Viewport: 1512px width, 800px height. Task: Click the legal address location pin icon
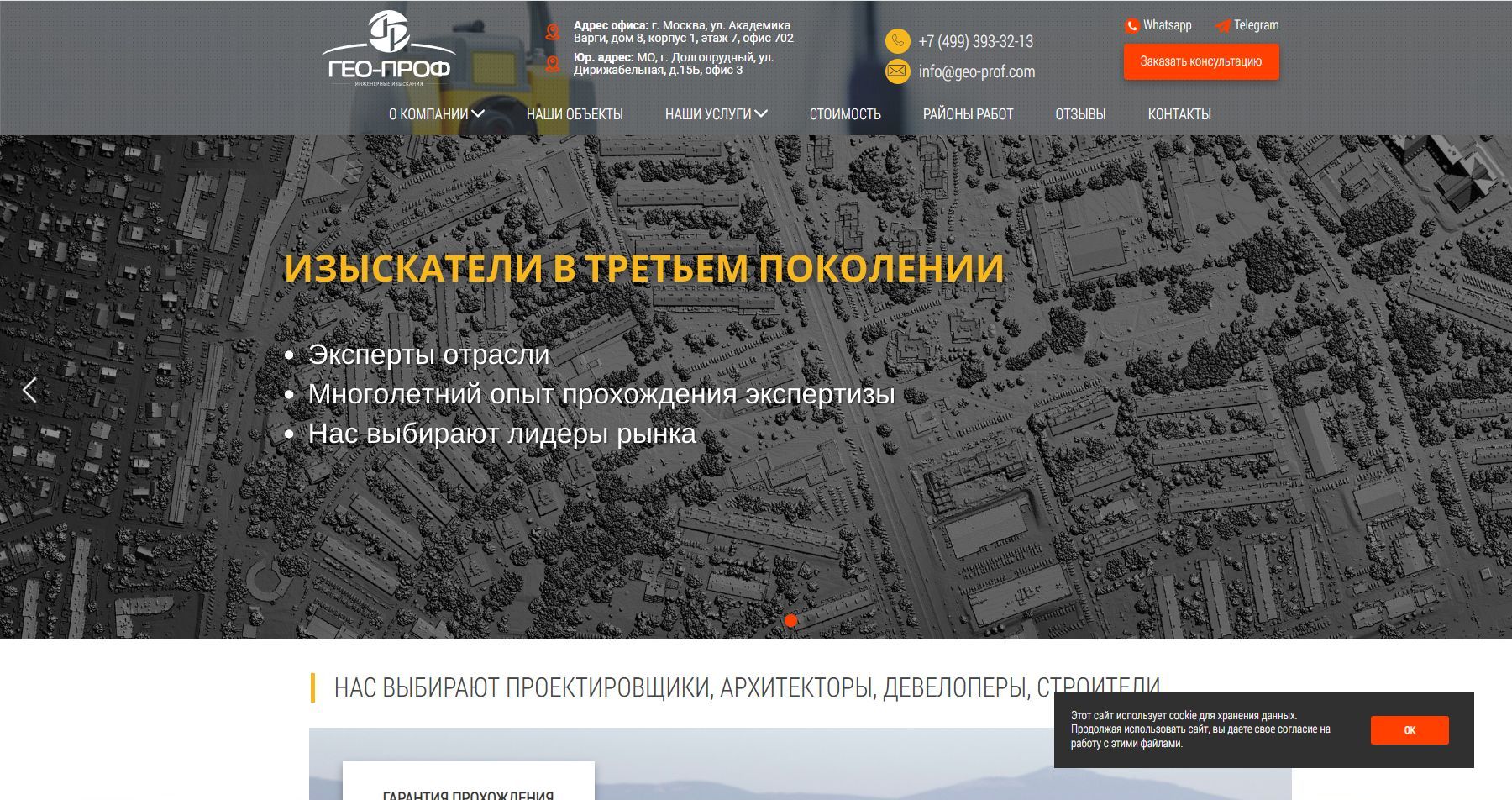coord(552,64)
